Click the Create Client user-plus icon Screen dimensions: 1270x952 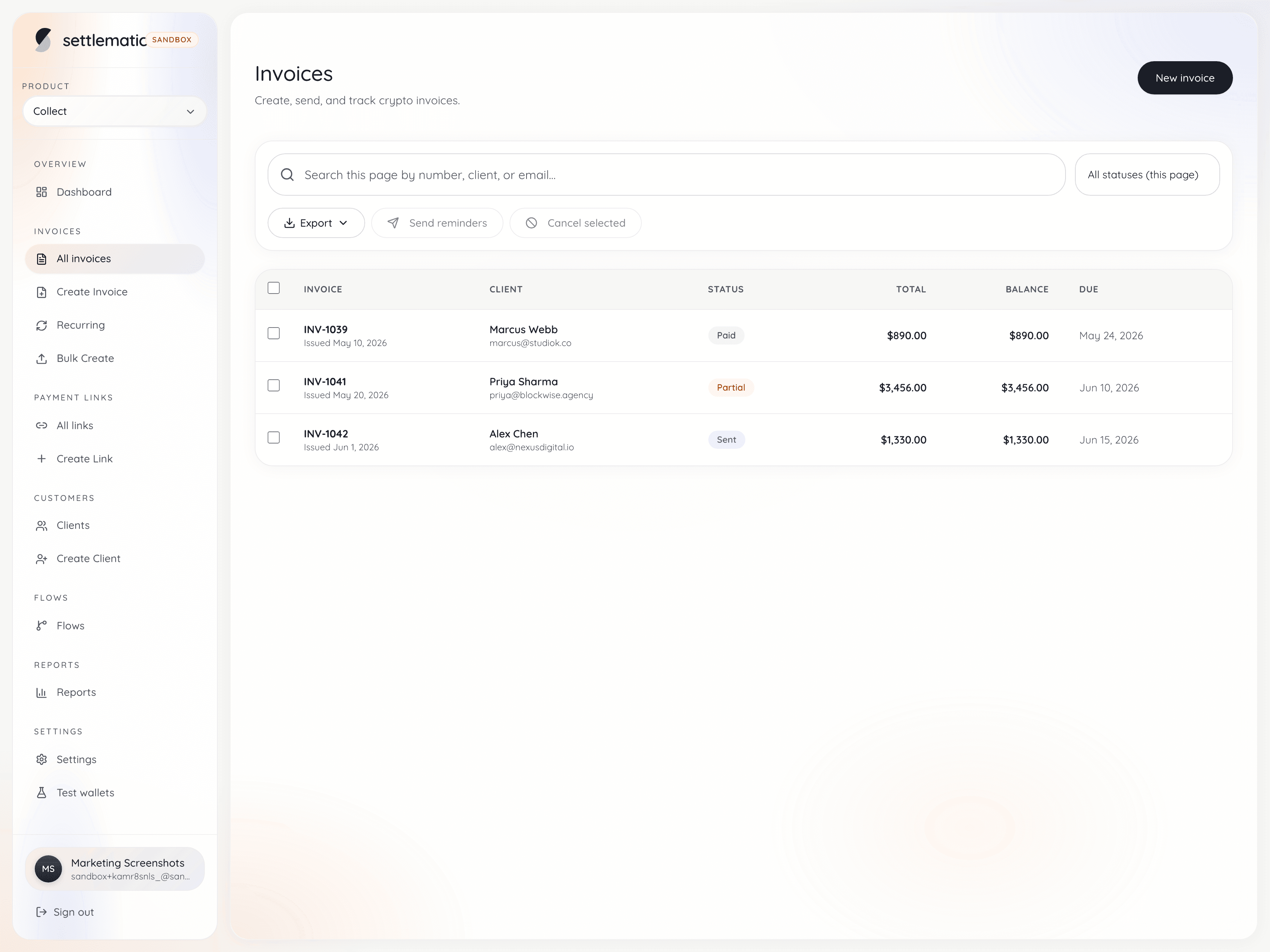[x=41, y=559]
